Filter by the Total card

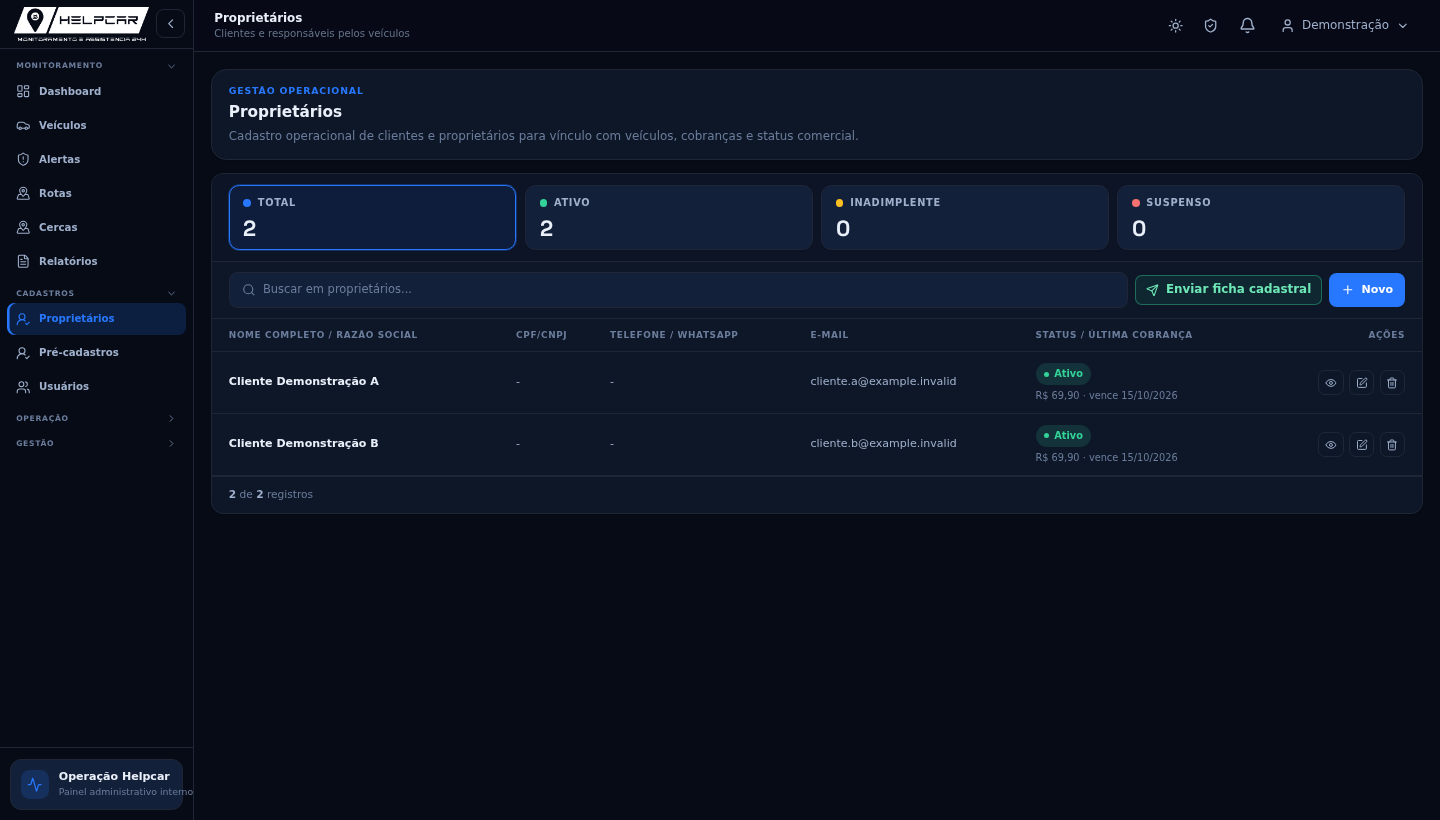[x=372, y=217]
